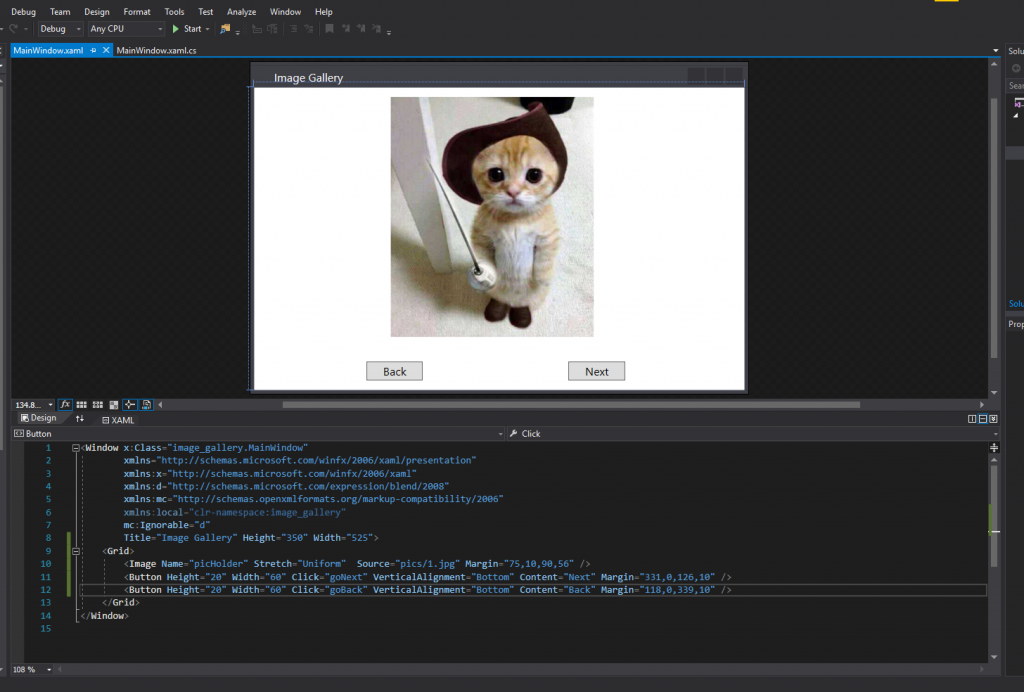
Task: Click the step-into style debug toolbar icon
Action: click(293, 29)
